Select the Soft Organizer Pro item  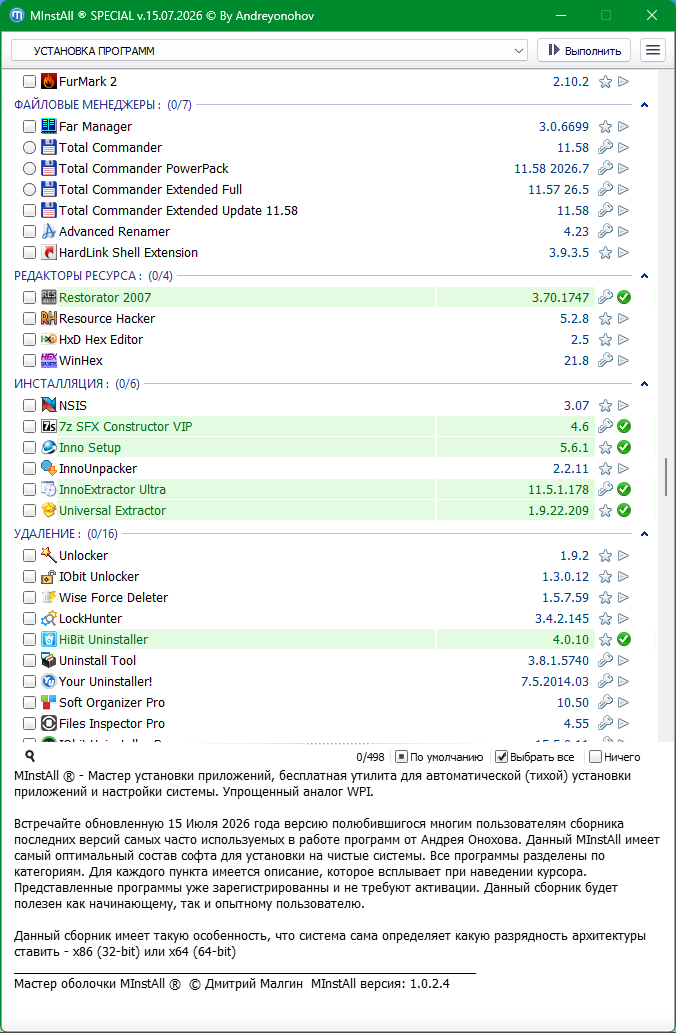pyautogui.click(x=112, y=703)
